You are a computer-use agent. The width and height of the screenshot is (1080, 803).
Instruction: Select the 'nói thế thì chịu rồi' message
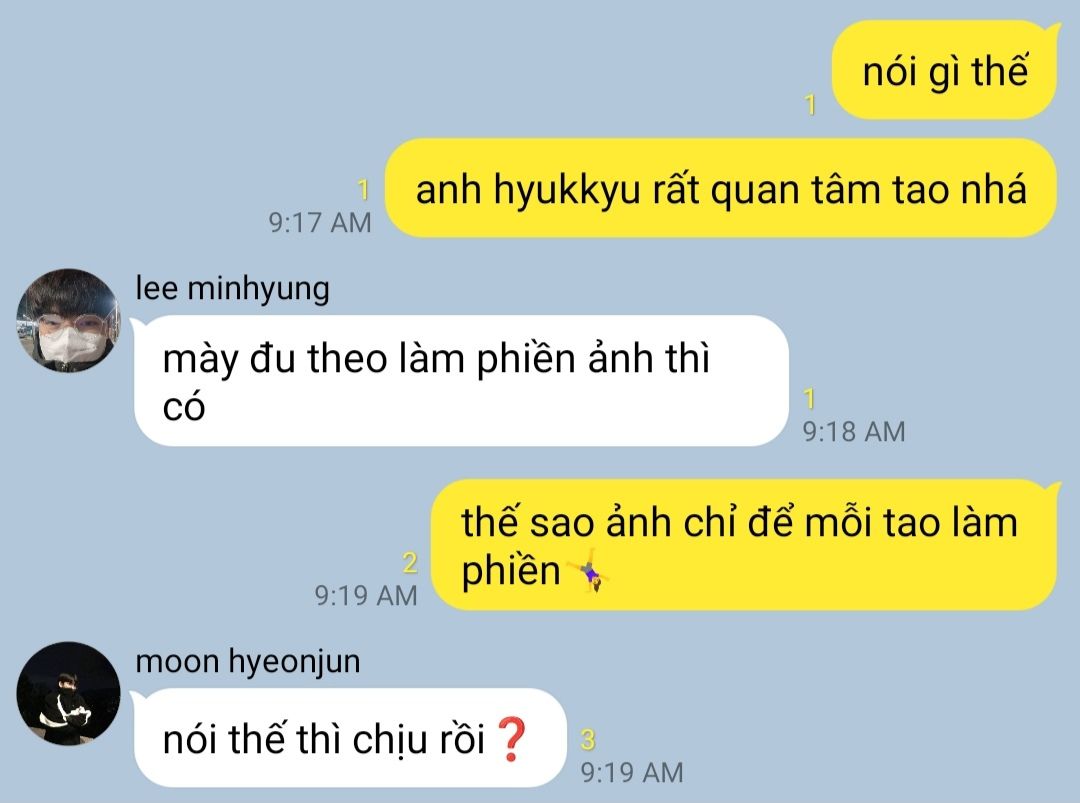click(x=350, y=738)
